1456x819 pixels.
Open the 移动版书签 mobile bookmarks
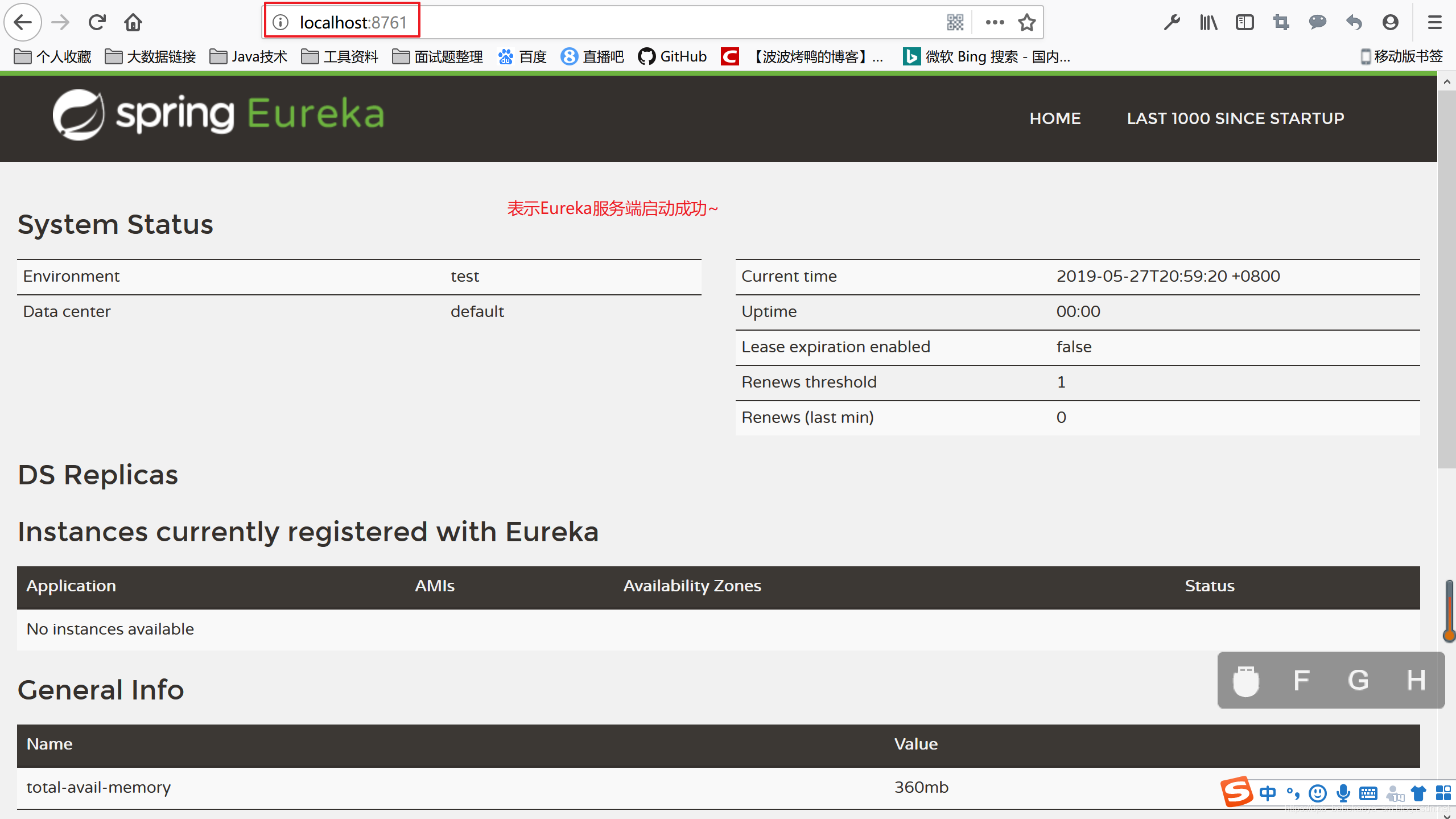(x=1402, y=56)
